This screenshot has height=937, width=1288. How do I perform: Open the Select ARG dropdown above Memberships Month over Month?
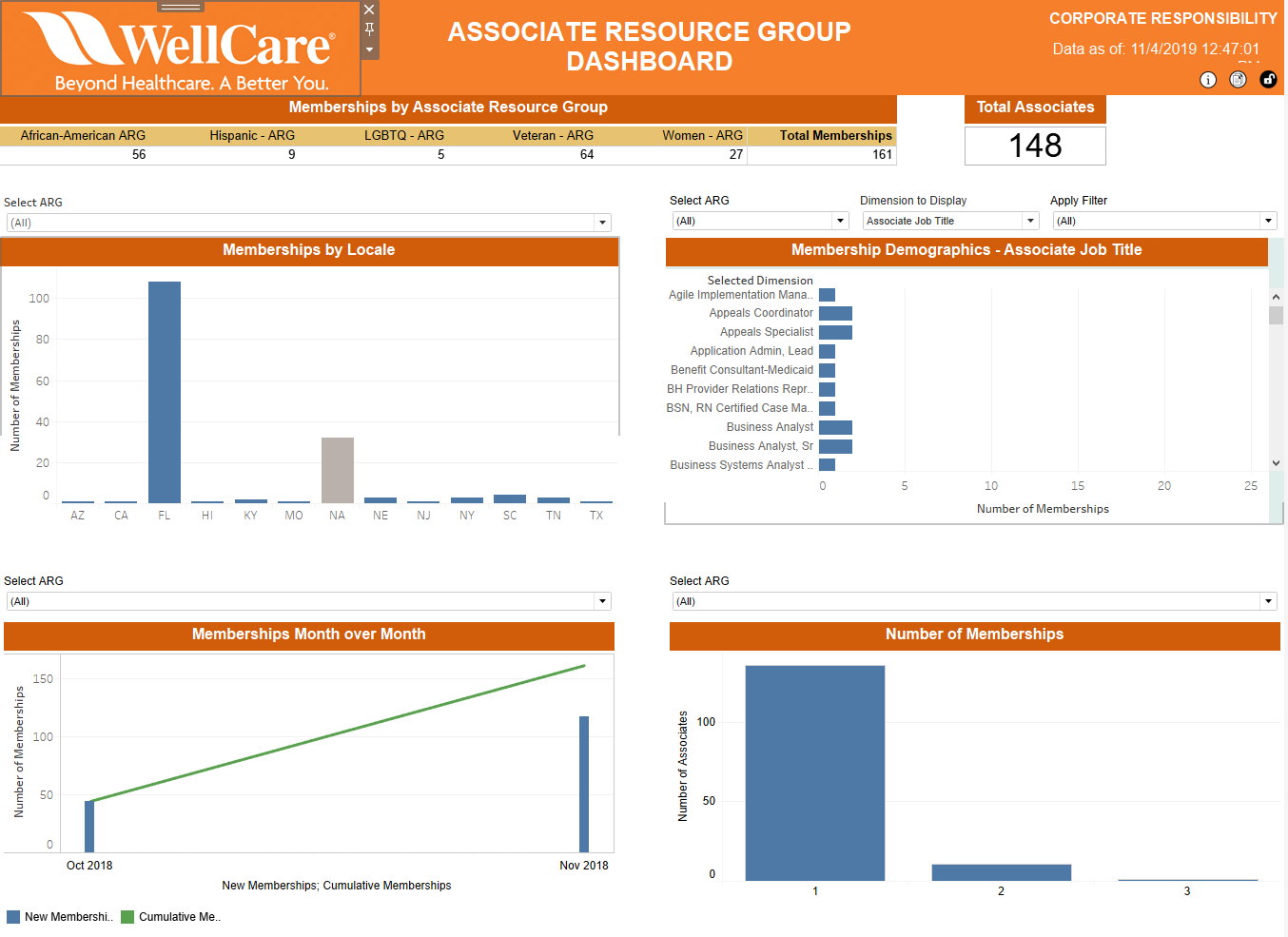coord(602,601)
